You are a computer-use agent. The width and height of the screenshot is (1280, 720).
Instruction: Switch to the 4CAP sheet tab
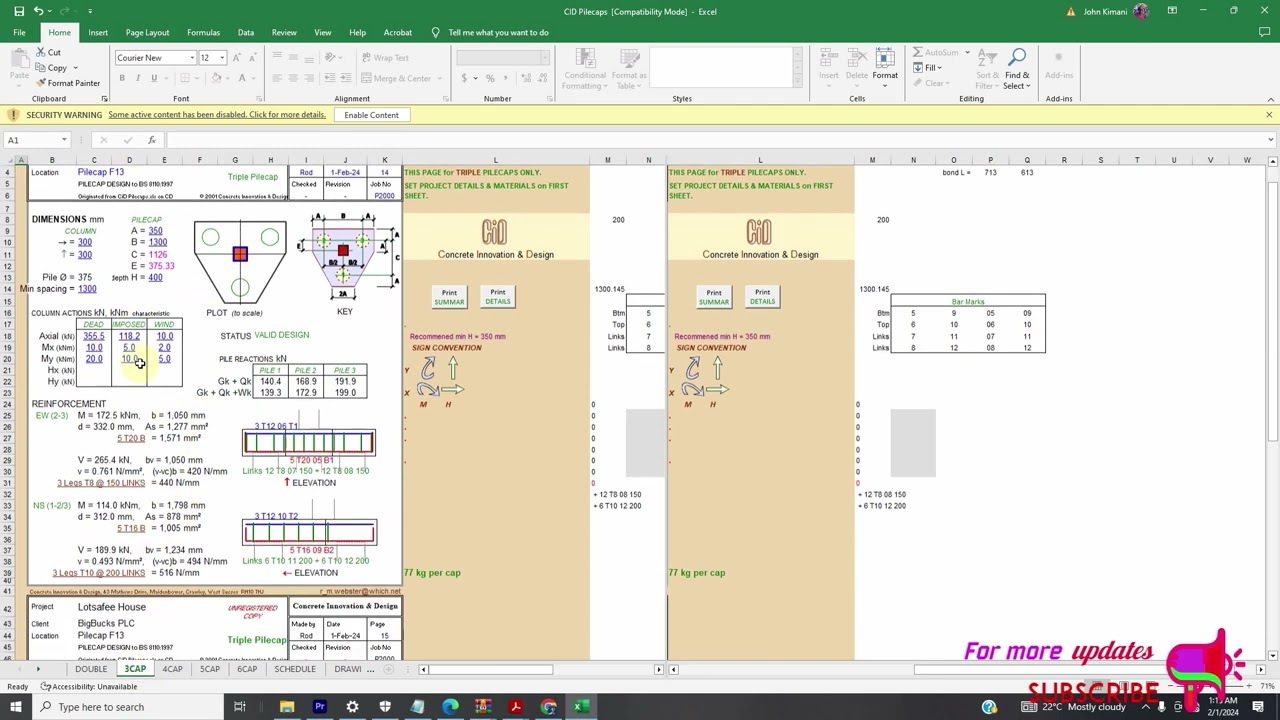172,669
